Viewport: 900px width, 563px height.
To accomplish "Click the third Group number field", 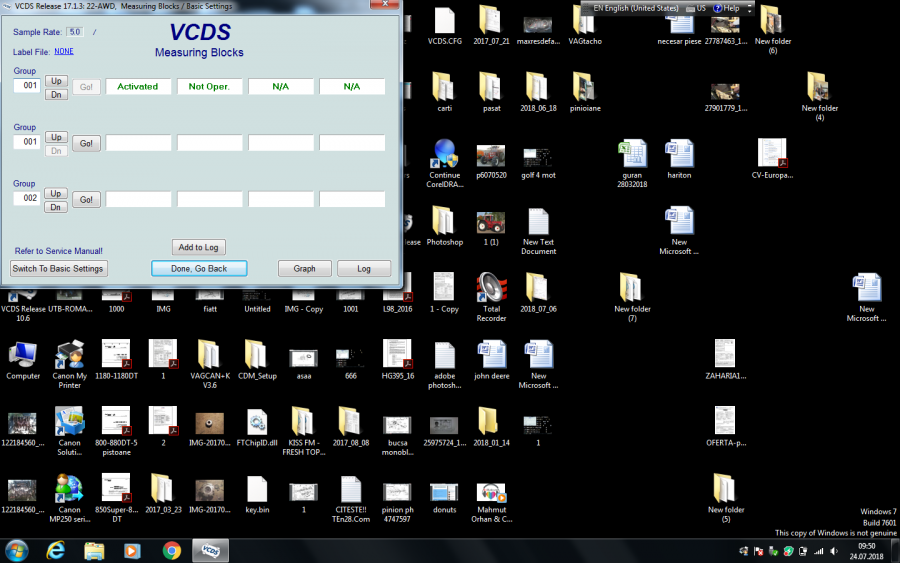I will pos(27,199).
